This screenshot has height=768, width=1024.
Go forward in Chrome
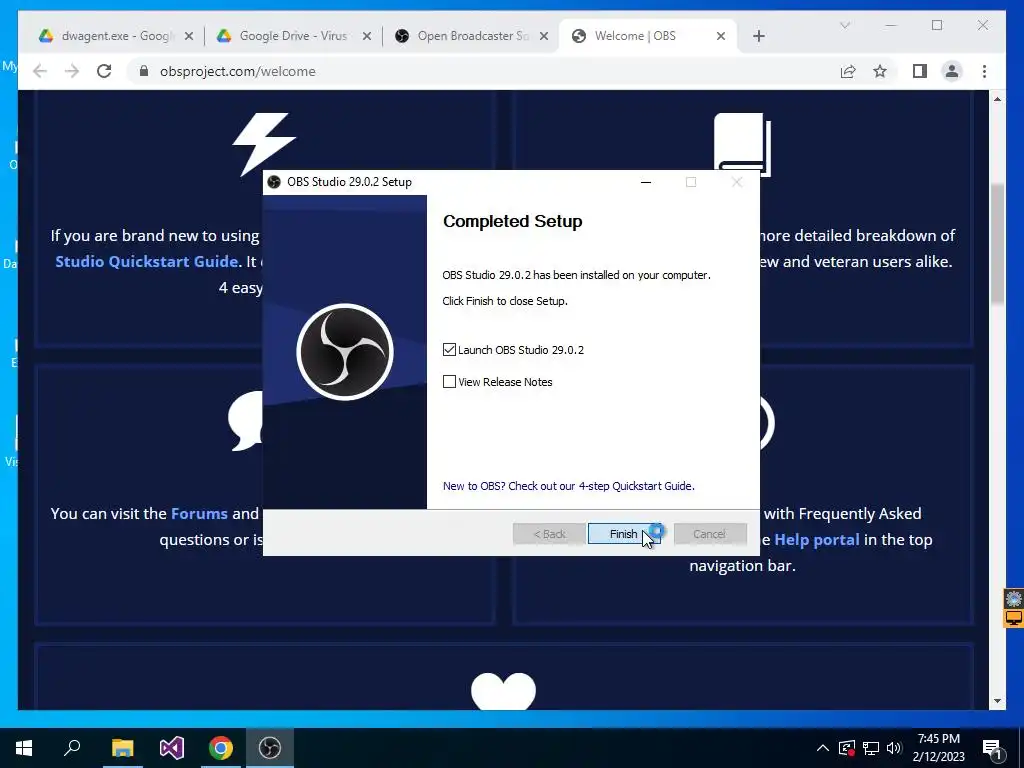72,71
